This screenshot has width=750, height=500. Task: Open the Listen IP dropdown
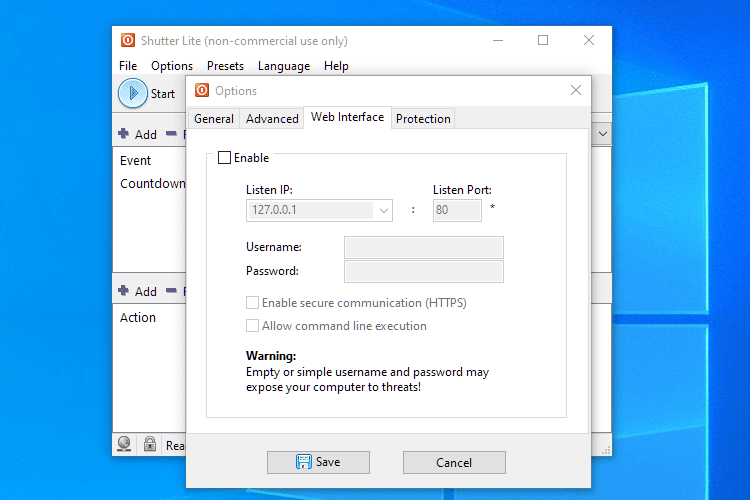(x=383, y=211)
